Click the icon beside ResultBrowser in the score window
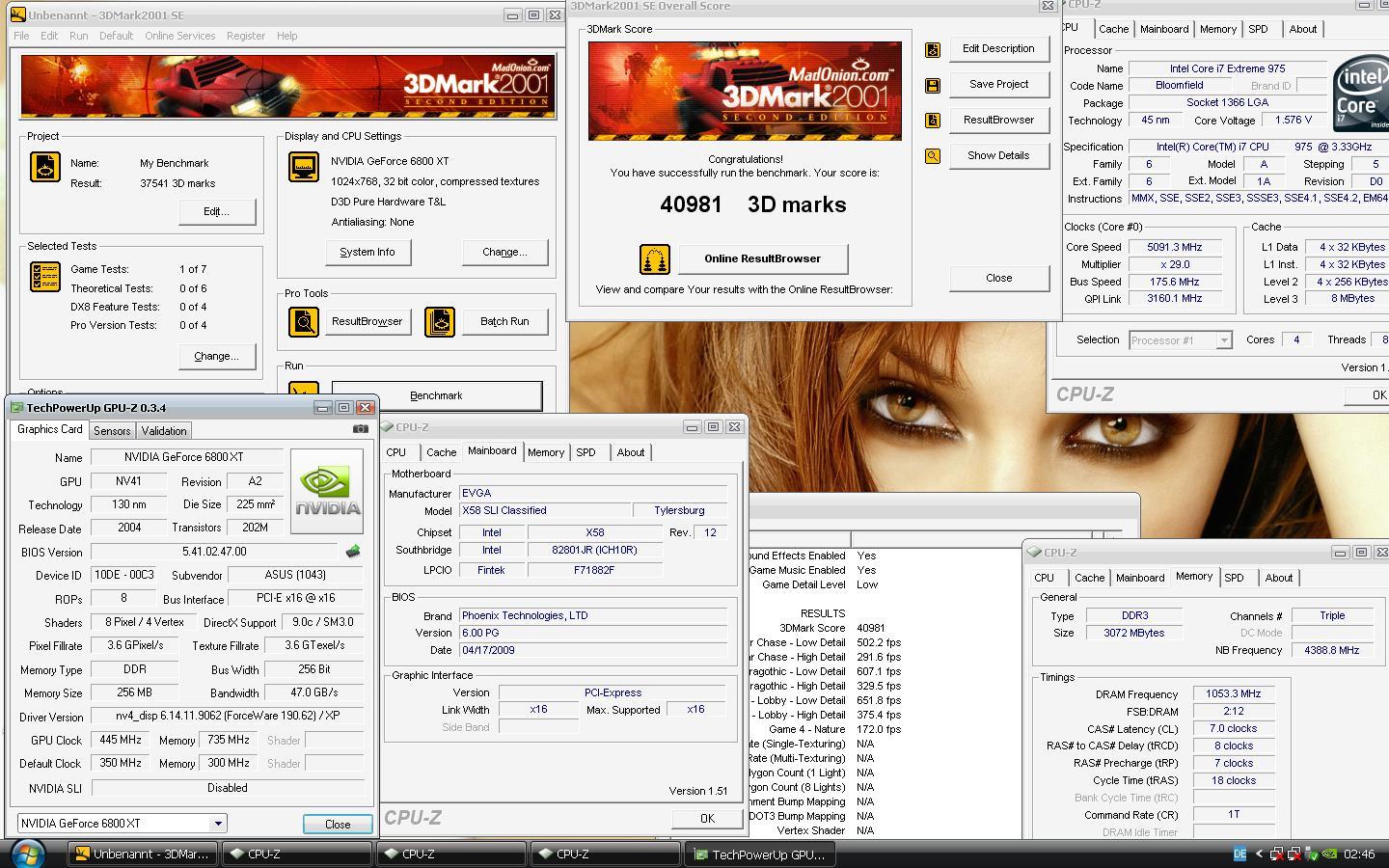 (932, 121)
